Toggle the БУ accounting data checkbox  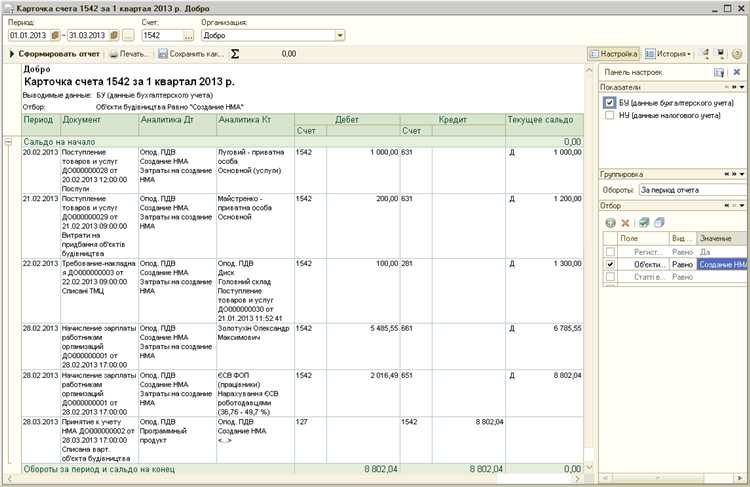[x=610, y=103]
